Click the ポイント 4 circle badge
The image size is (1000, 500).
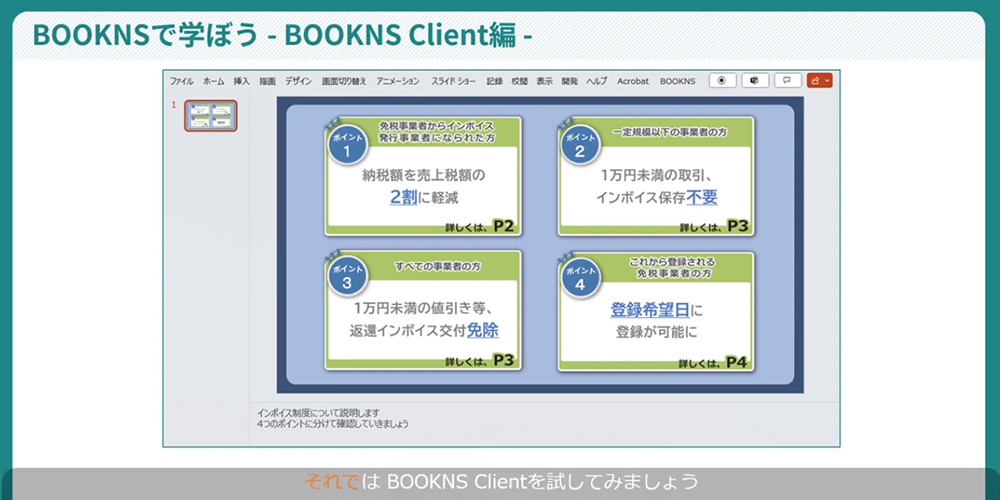coord(580,277)
